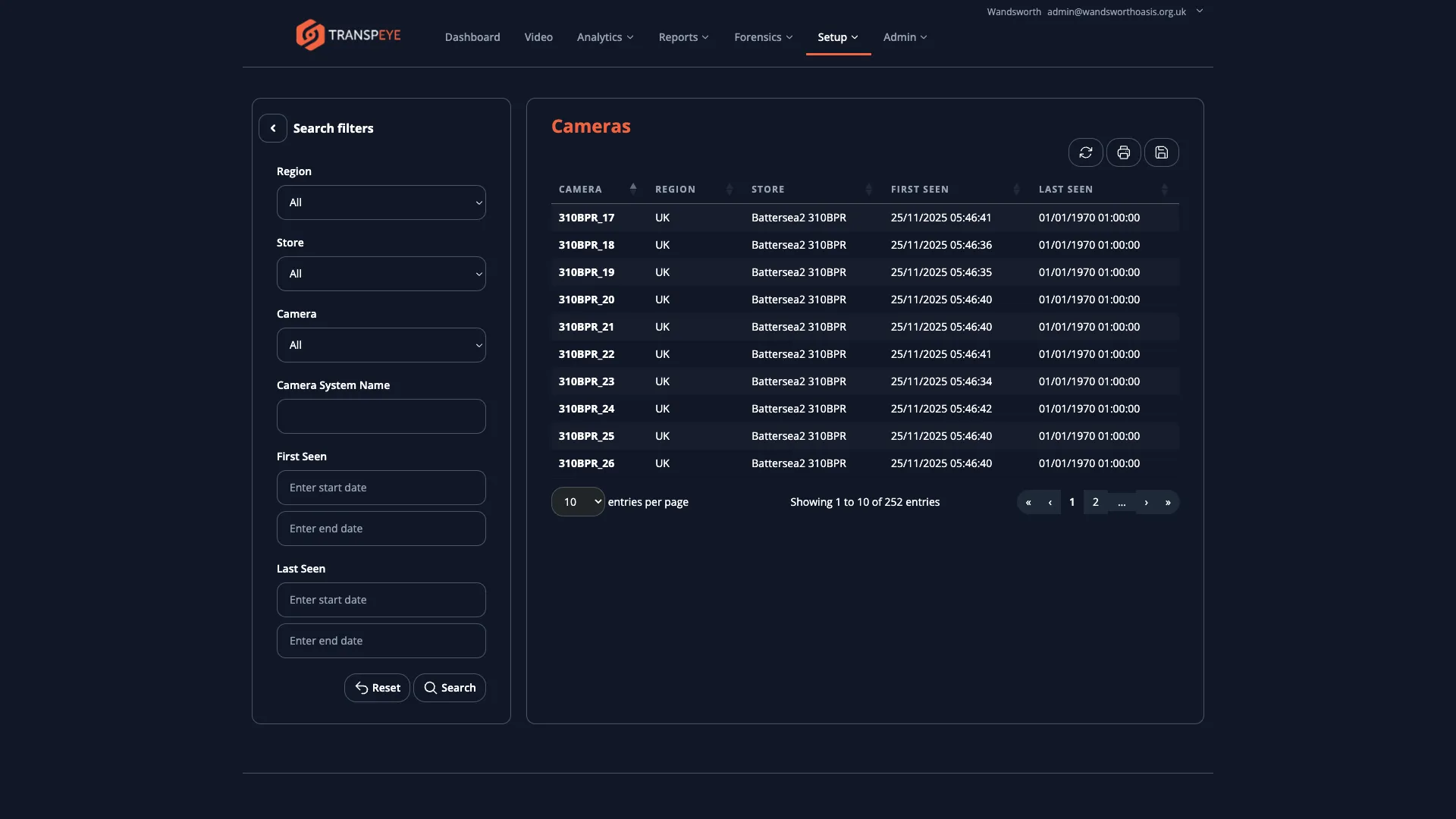Click the Search button

coord(449,687)
